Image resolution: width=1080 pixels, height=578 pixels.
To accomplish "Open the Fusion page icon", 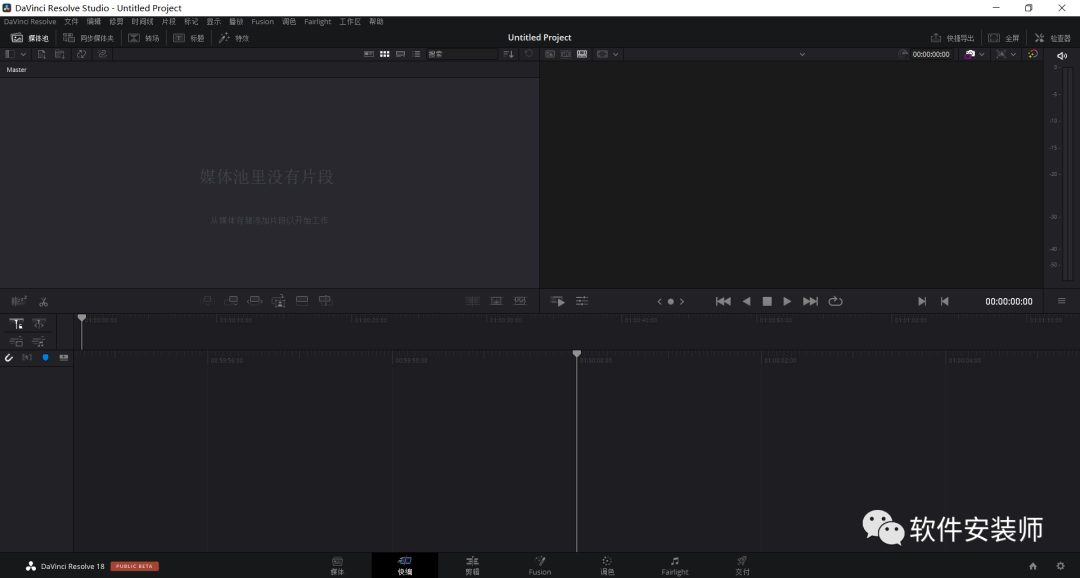I will point(540,566).
